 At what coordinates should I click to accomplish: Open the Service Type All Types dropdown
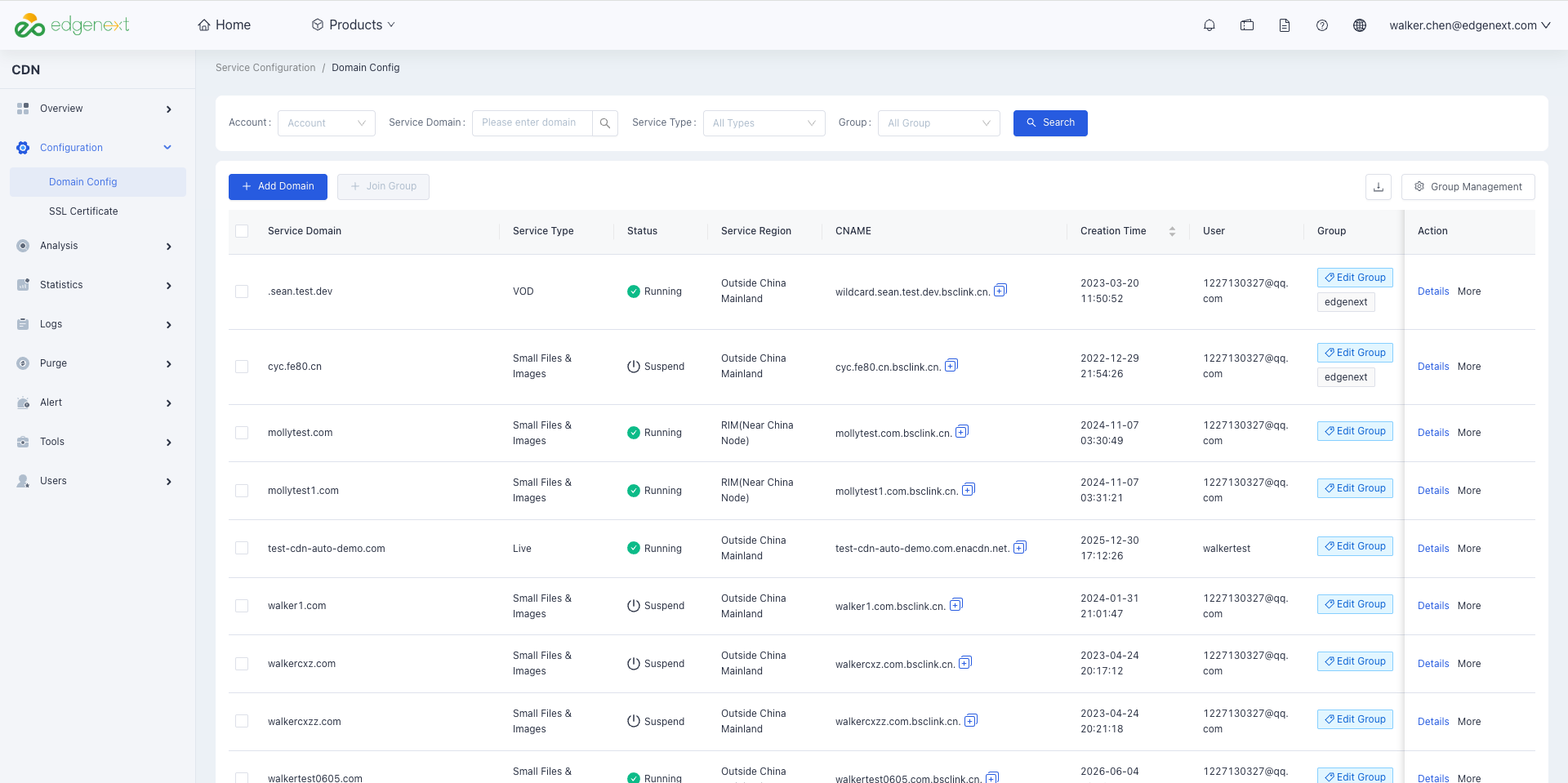point(764,123)
